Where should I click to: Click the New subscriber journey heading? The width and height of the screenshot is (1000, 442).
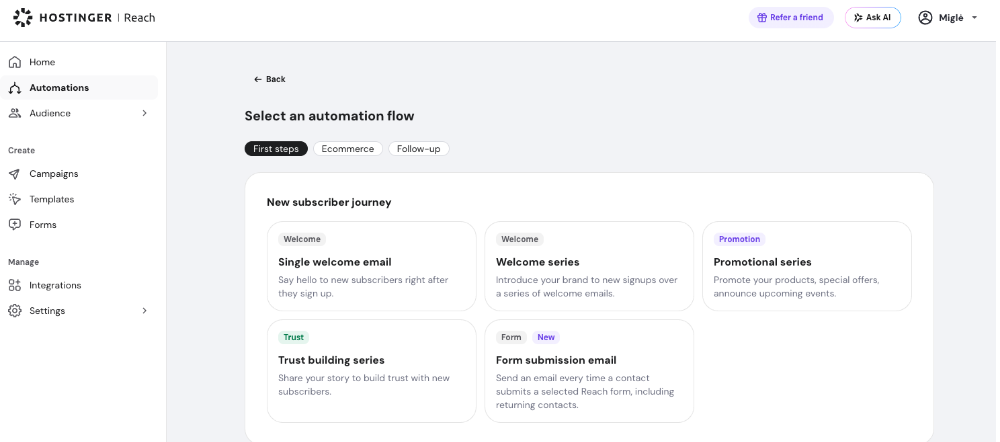[329, 202]
